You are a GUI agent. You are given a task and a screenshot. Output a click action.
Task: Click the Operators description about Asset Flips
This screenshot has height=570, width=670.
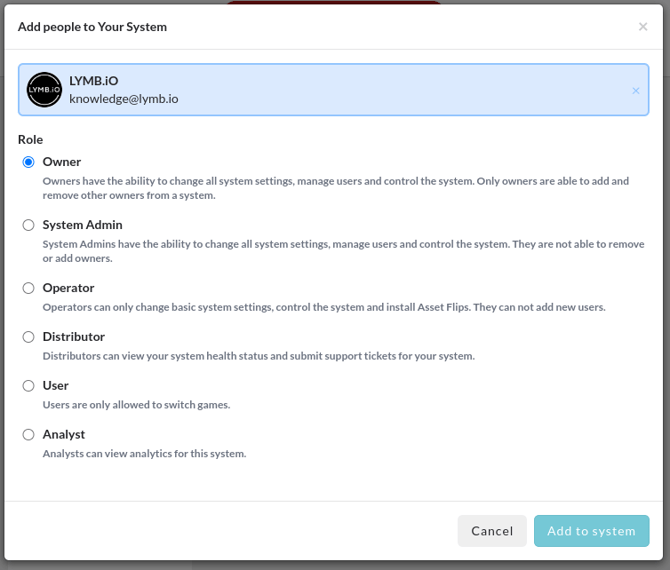(x=324, y=307)
